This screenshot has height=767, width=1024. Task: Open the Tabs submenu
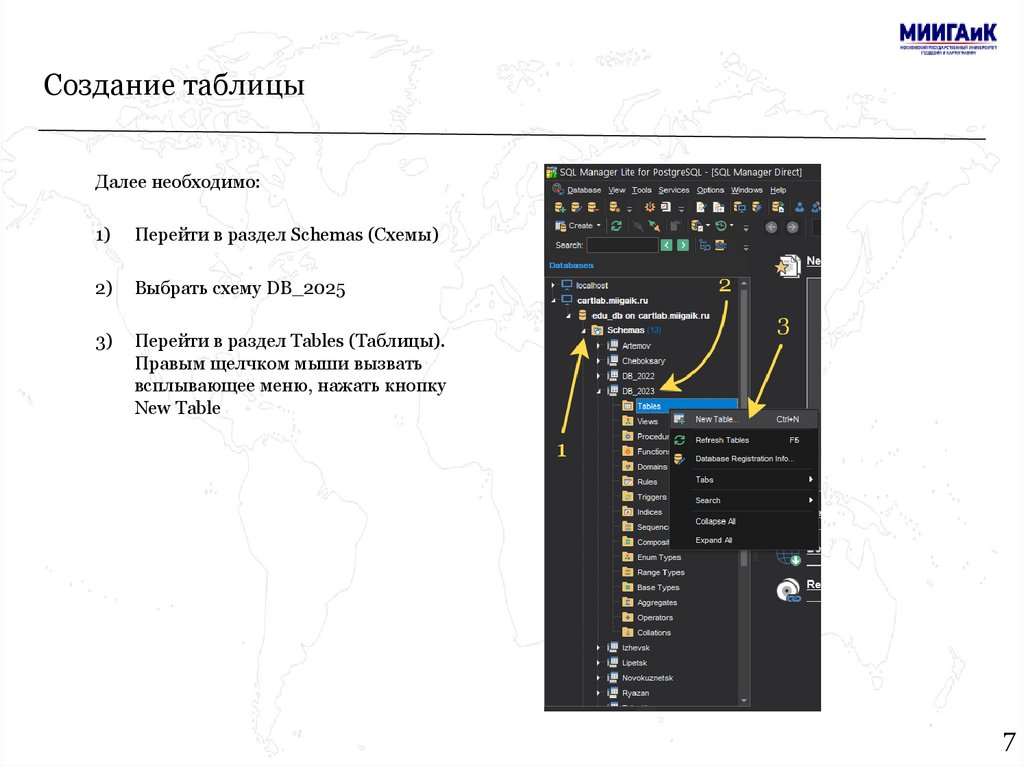[744, 480]
